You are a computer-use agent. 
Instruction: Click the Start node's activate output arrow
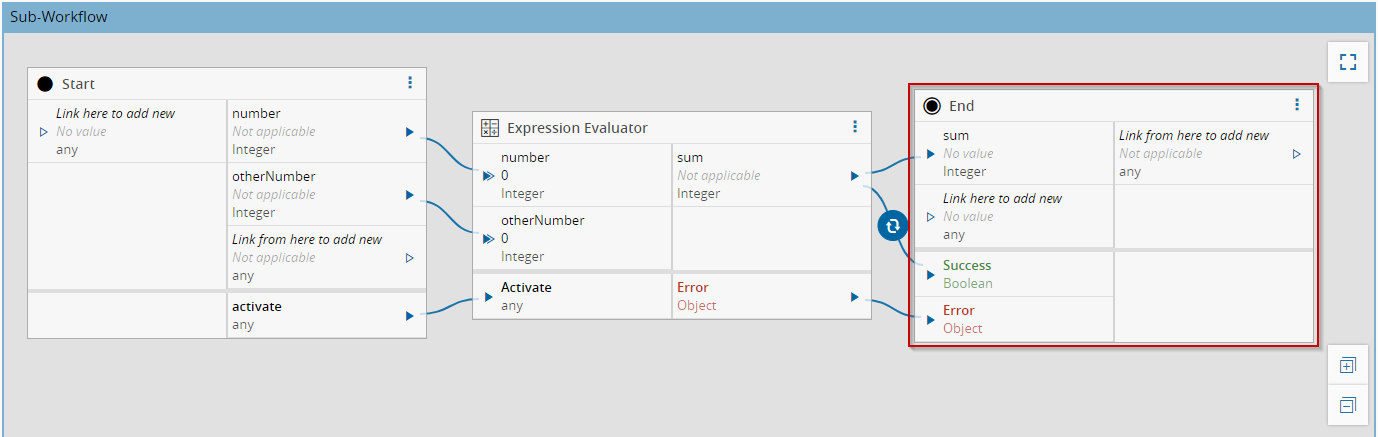[410, 316]
